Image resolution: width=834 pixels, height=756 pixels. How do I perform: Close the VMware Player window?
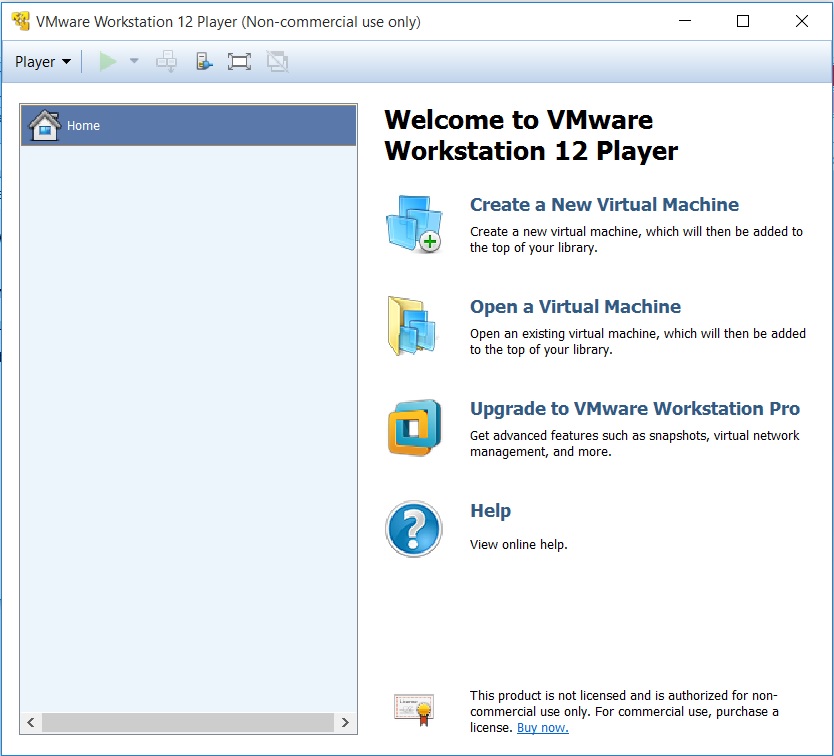[802, 21]
